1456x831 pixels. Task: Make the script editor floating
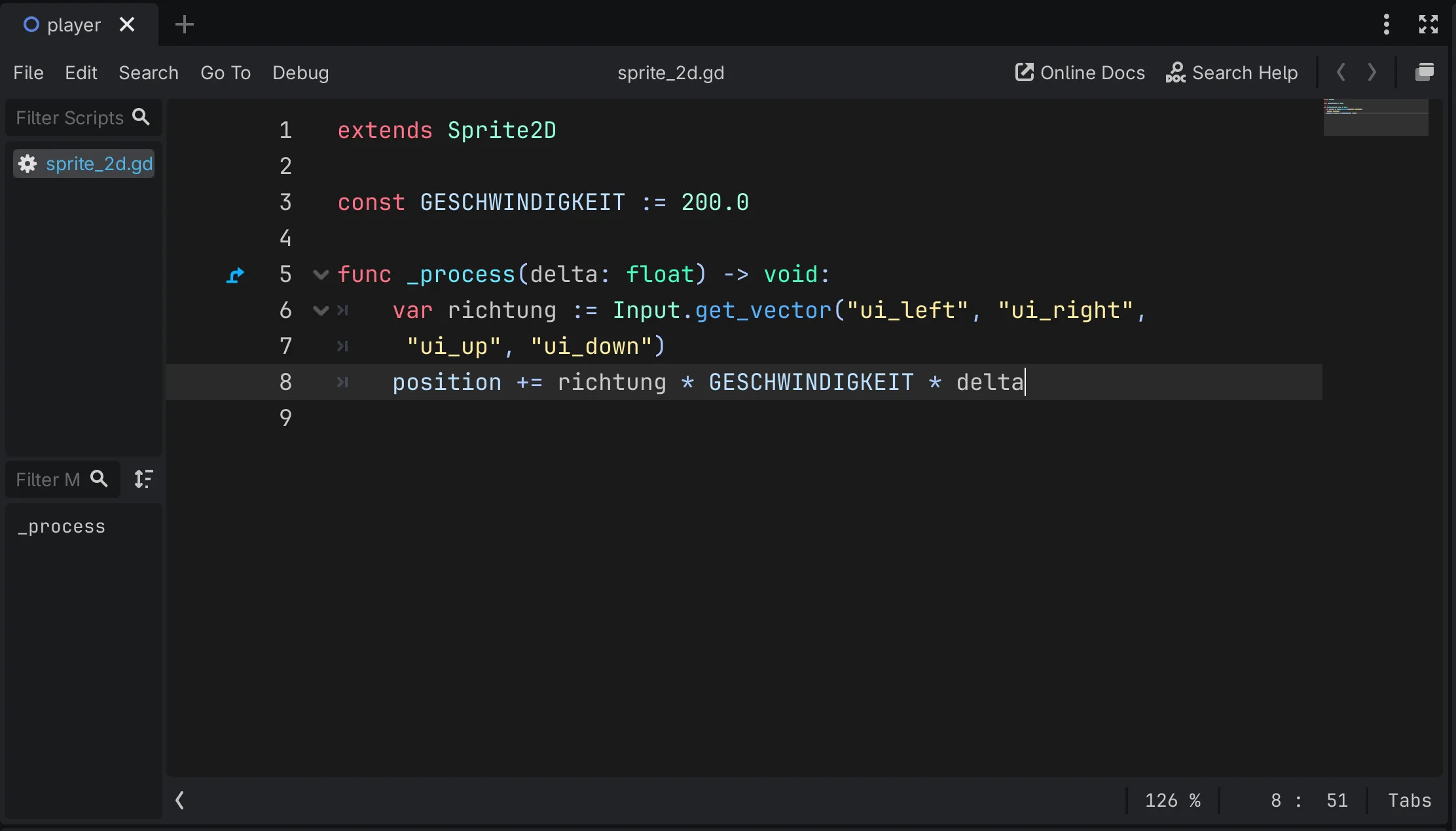[x=1425, y=72]
